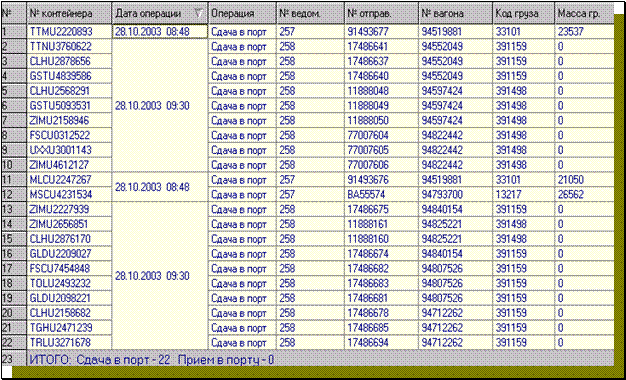Select container cell FSCU0312522
626x380 pixels.
[x=69, y=135]
